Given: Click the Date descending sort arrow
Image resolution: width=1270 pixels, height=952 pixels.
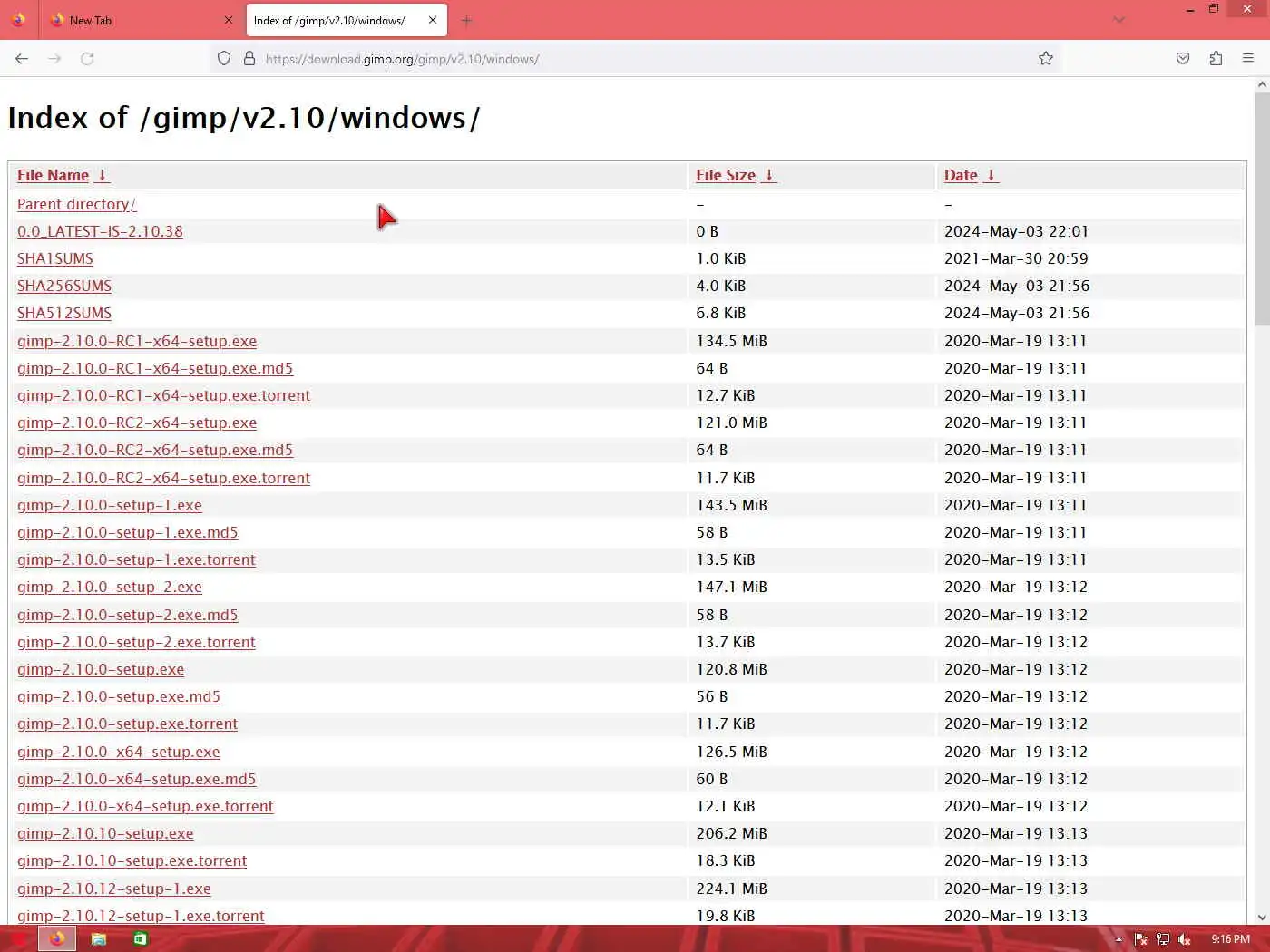Looking at the screenshot, I should click(991, 175).
